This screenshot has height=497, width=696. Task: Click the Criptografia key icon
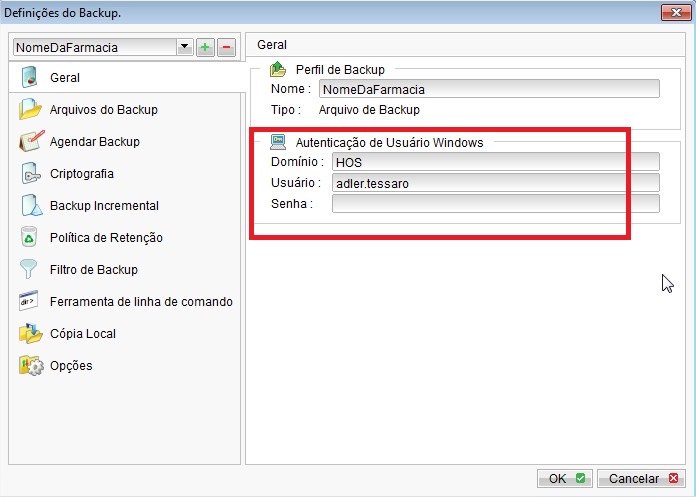tap(30, 174)
